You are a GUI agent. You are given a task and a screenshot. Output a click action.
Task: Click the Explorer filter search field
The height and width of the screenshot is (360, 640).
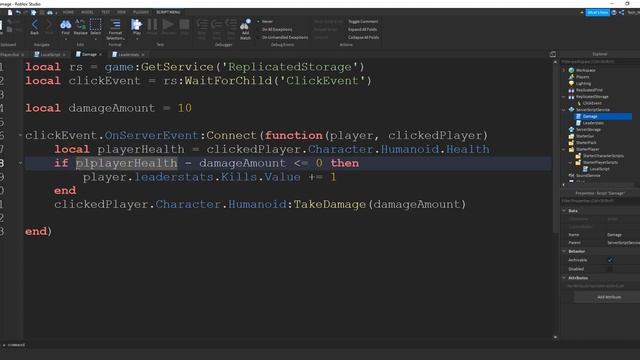tap(600, 62)
